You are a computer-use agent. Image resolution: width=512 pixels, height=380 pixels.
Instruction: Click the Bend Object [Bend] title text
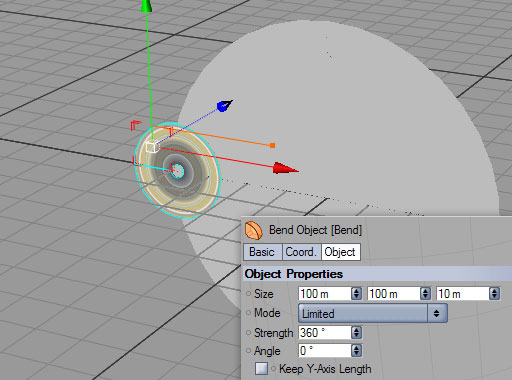point(315,230)
